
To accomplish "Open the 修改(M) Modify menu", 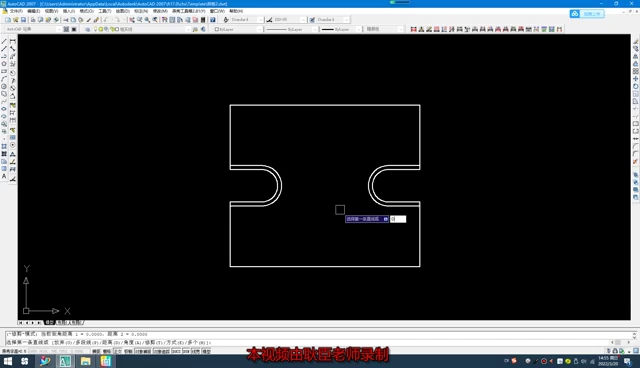I will pyautogui.click(x=160, y=11).
